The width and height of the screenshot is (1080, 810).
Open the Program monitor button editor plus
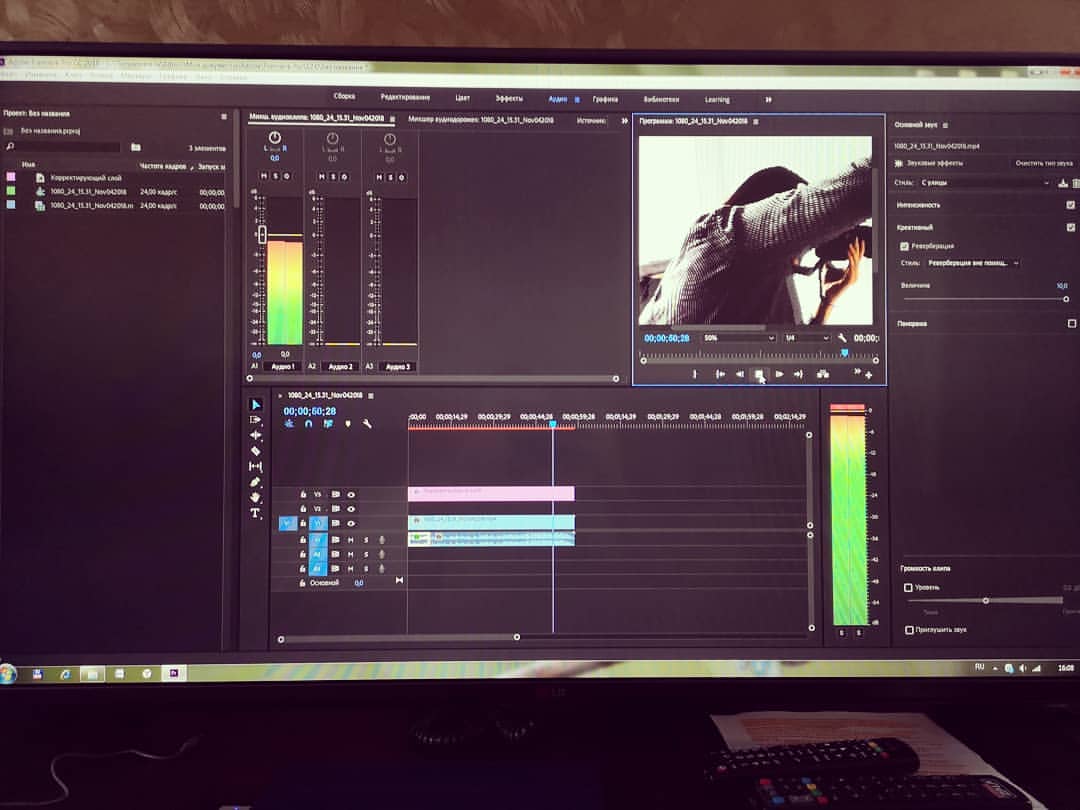coord(869,375)
